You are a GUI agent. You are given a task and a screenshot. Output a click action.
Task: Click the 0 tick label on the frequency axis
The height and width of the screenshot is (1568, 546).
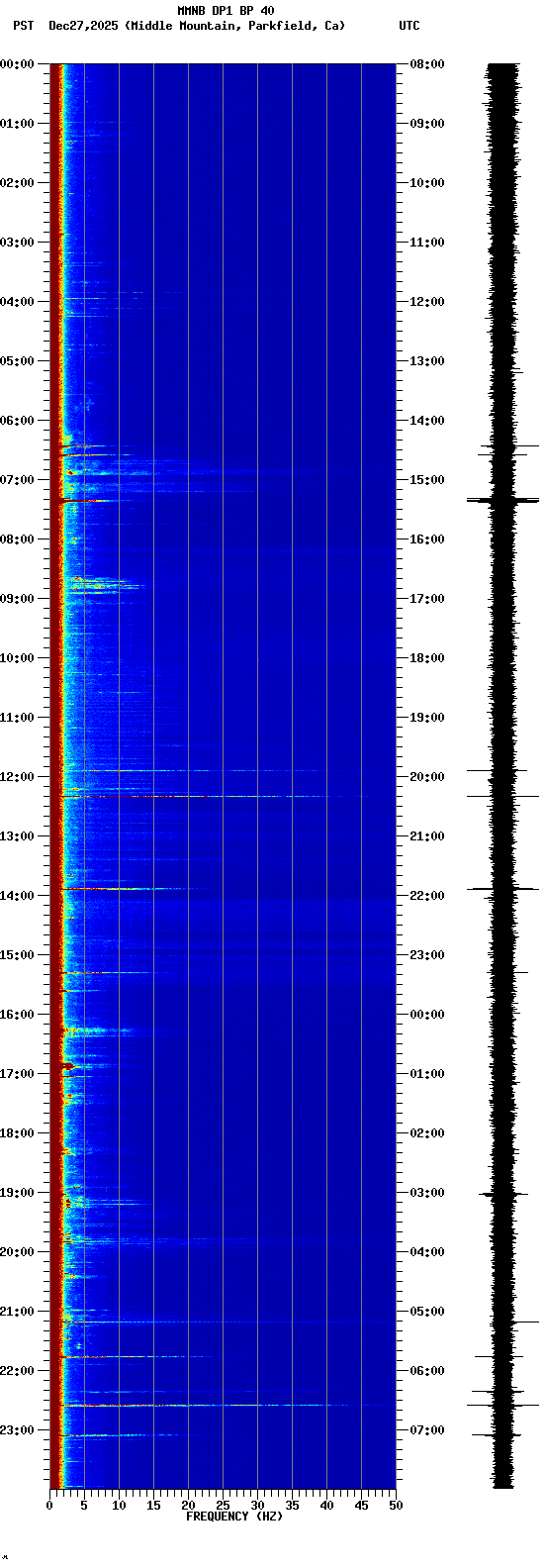point(49,1506)
